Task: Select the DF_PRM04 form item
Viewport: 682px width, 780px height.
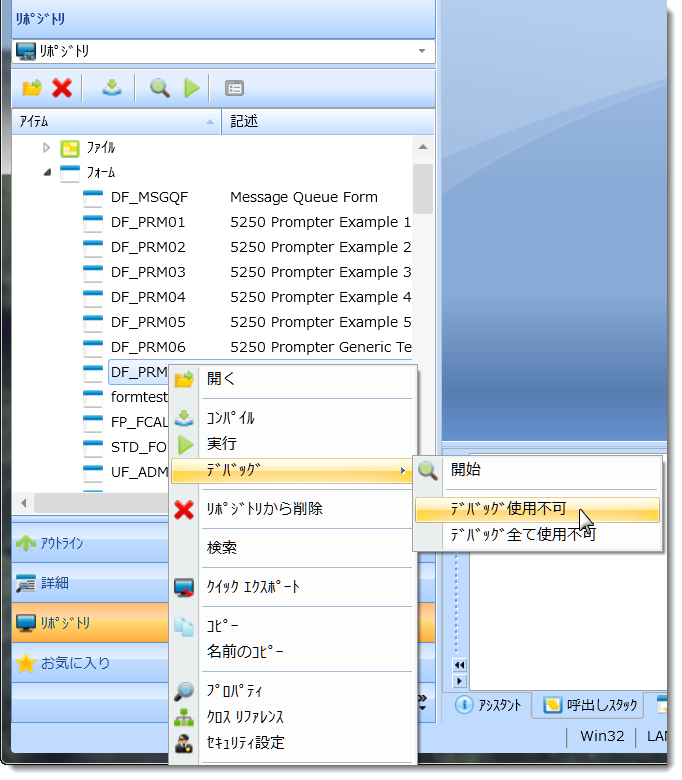Action: (148, 297)
